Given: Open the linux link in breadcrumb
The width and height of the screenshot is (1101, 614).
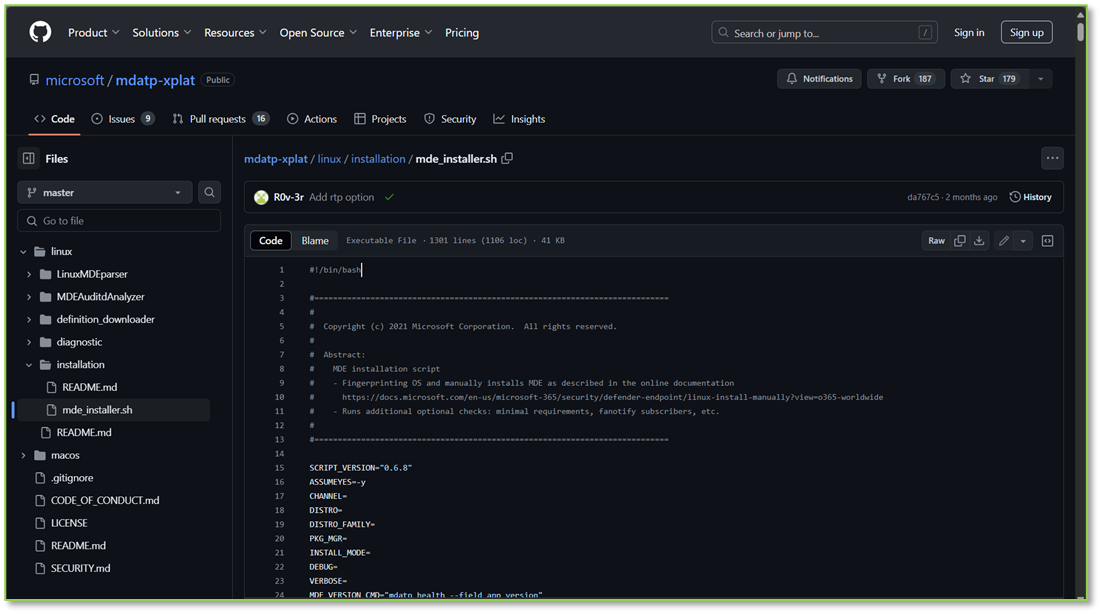Looking at the screenshot, I should point(329,158).
